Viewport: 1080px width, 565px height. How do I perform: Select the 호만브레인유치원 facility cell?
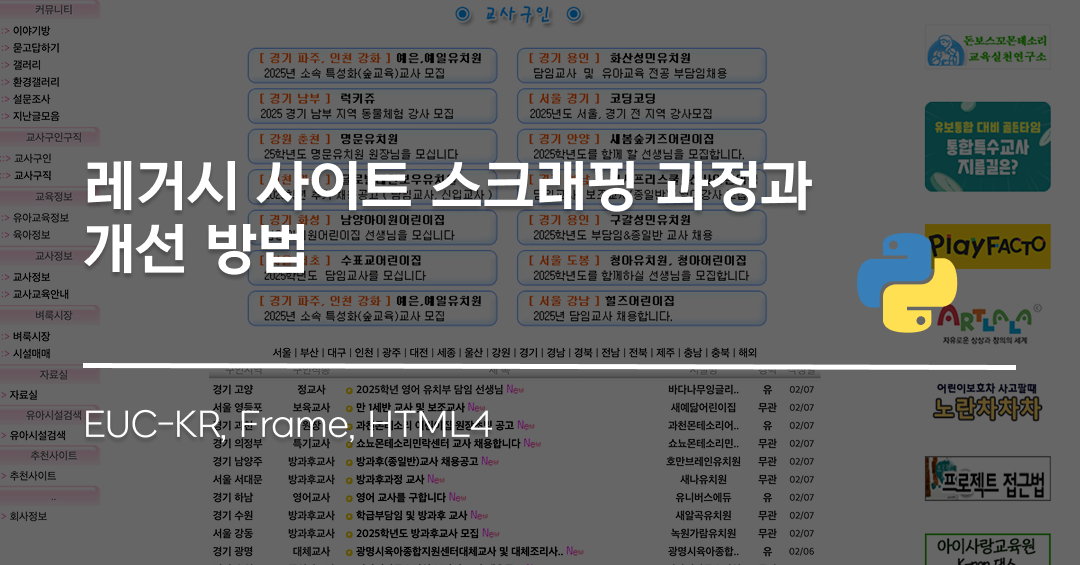click(x=703, y=462)
